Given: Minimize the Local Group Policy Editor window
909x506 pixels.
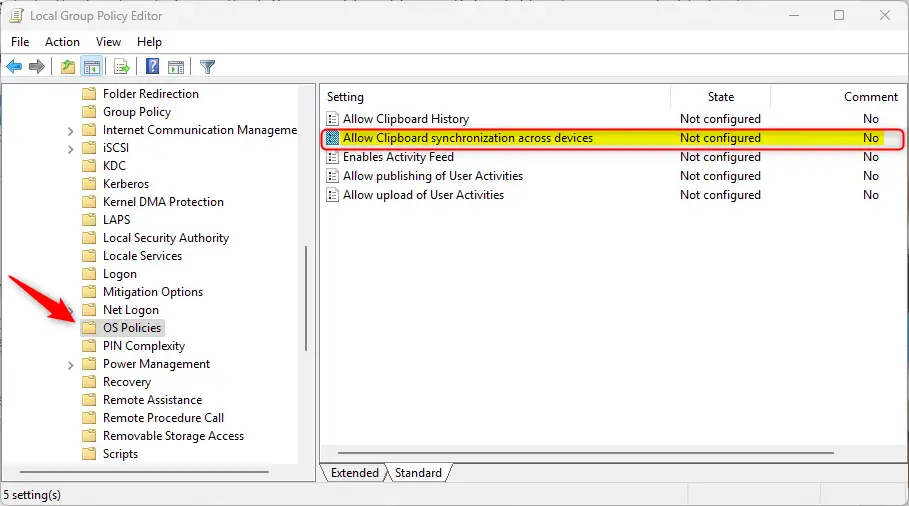Looking at the screenshot, I should 794,15.
